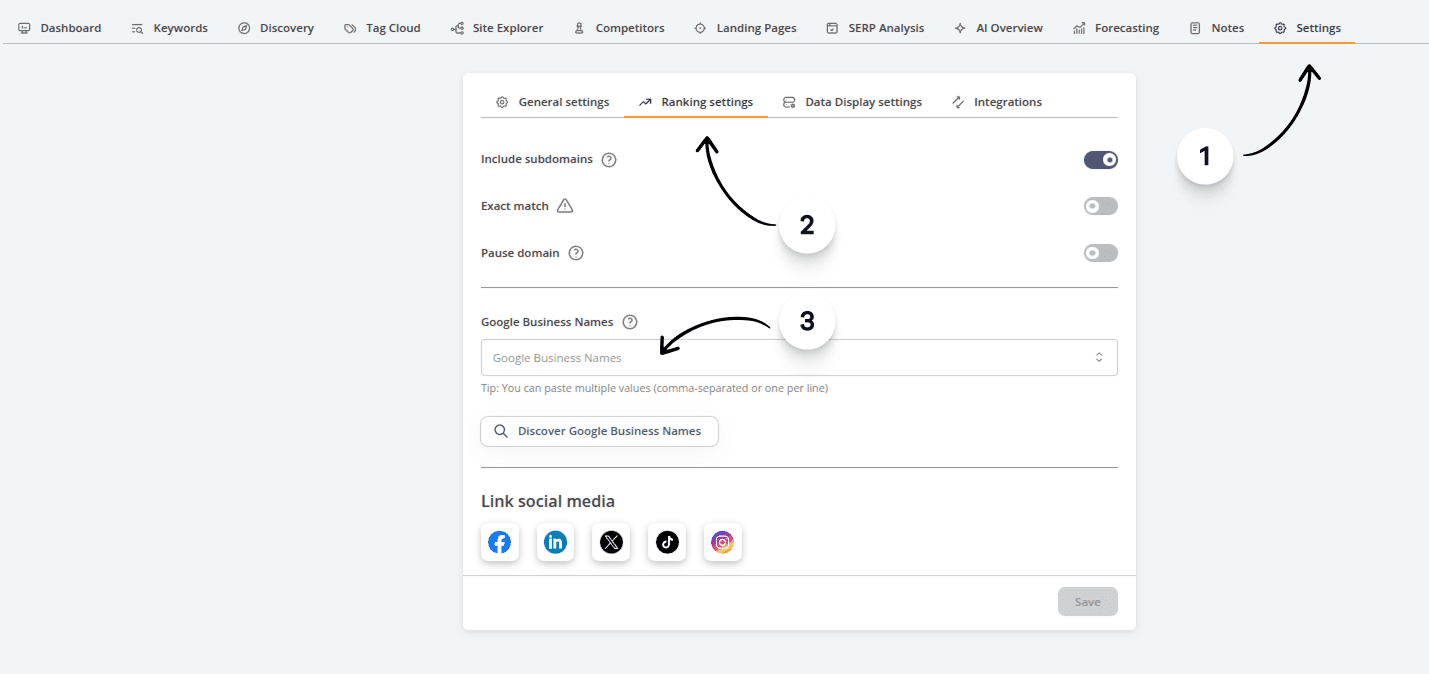
Task: Open the AI Overview tab
Action: [x=999, y=28]
